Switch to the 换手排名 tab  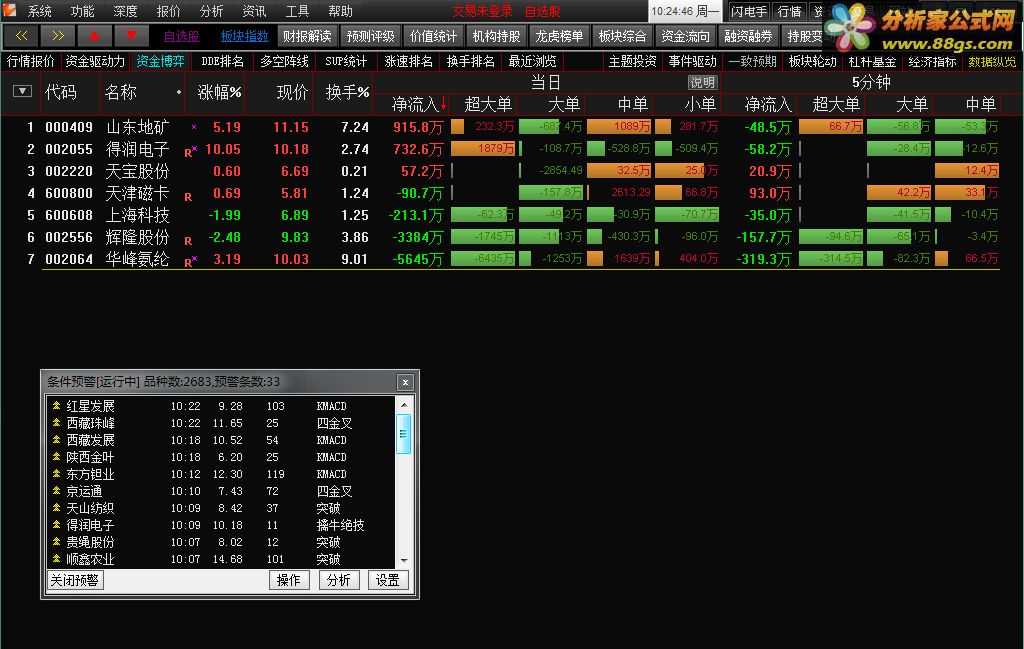[x=470, y=61]
